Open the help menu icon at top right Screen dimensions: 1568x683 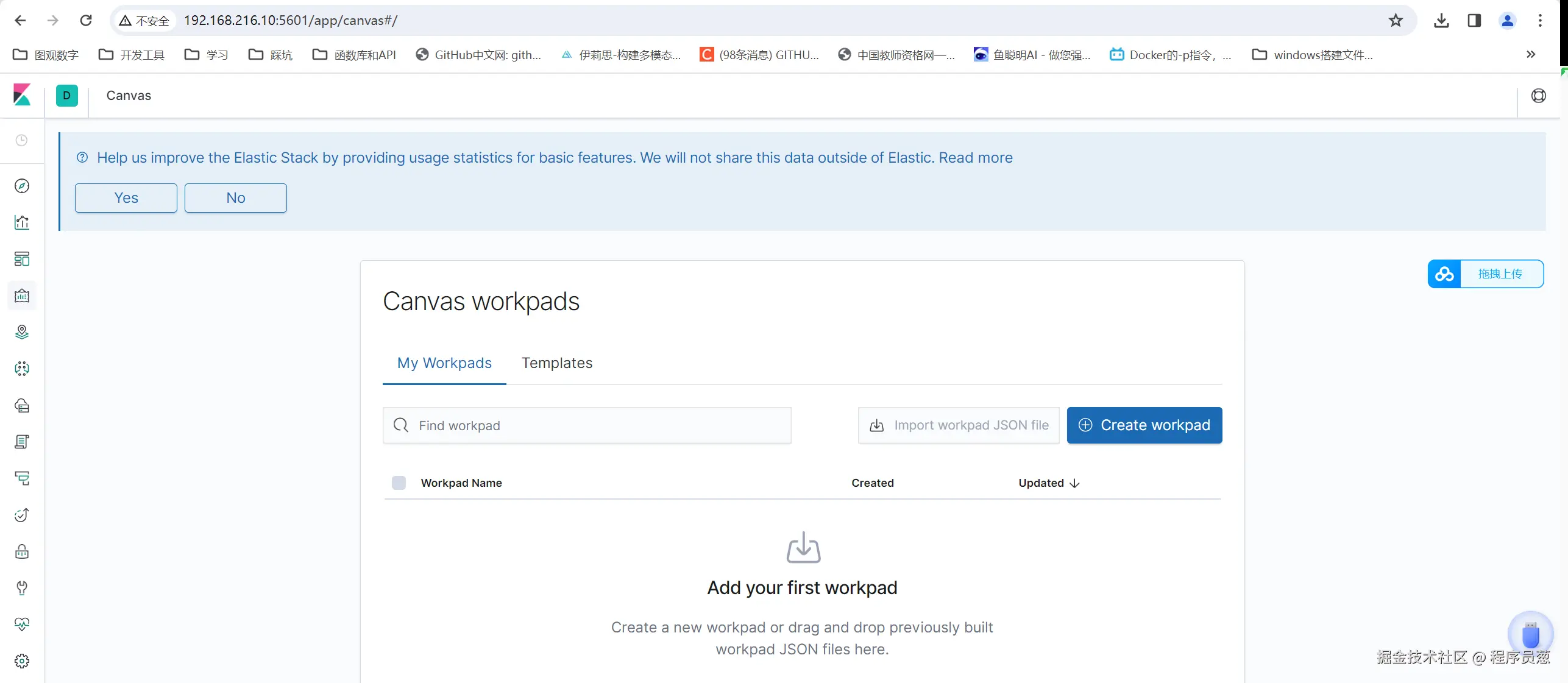[1538, 96]
